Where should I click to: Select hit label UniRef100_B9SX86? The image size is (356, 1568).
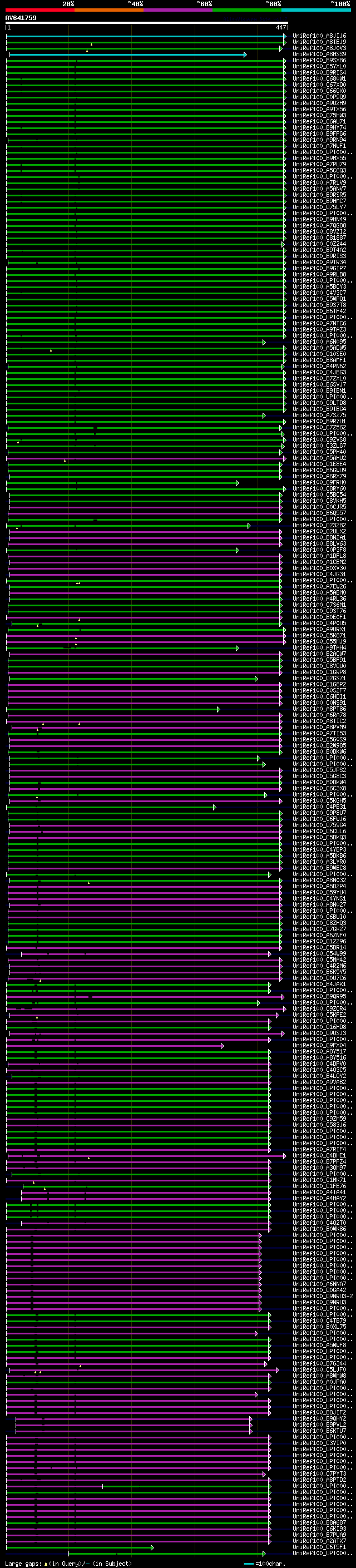tap(319, 60)
